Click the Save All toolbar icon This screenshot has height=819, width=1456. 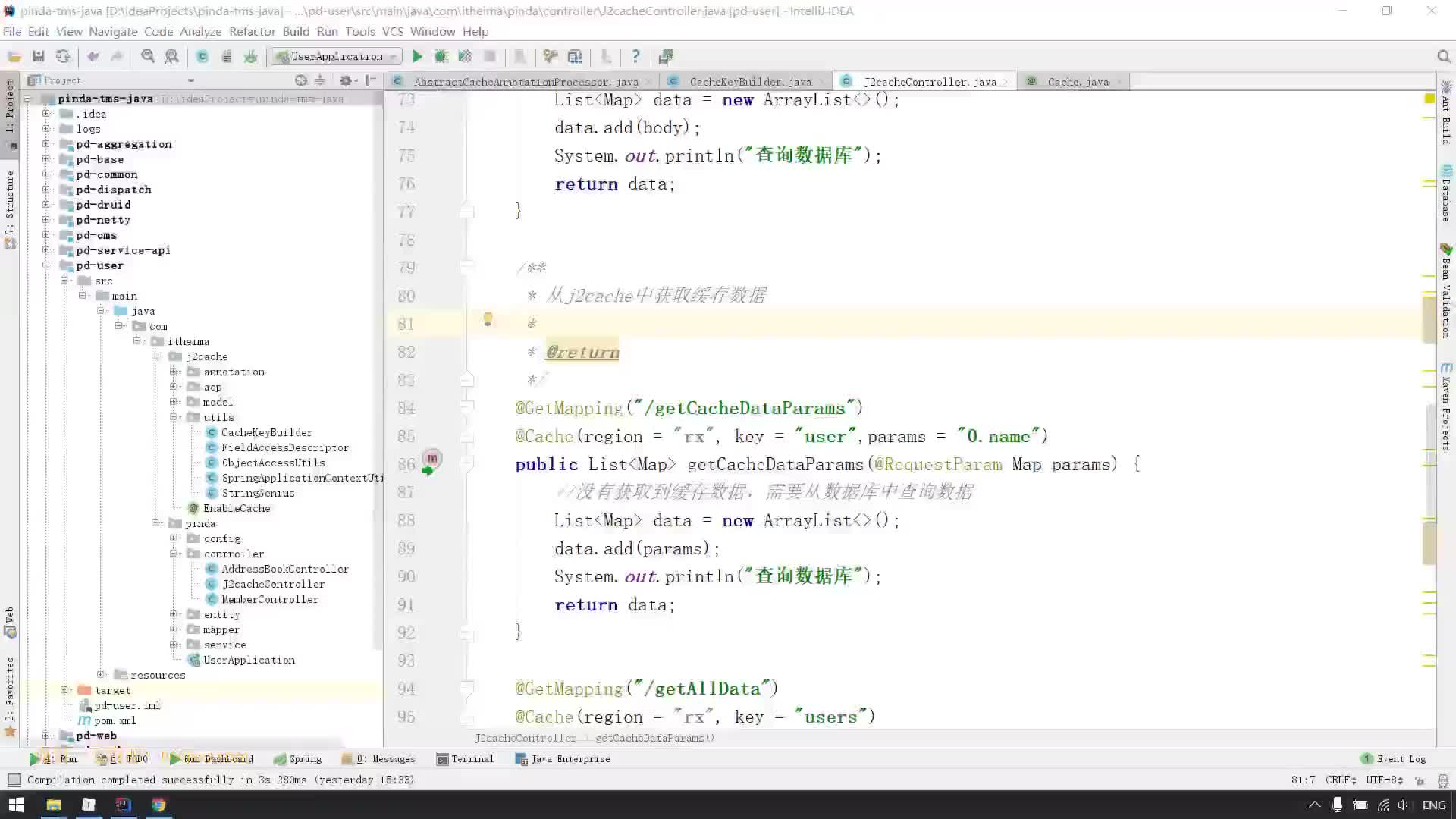tap(38, 56)
